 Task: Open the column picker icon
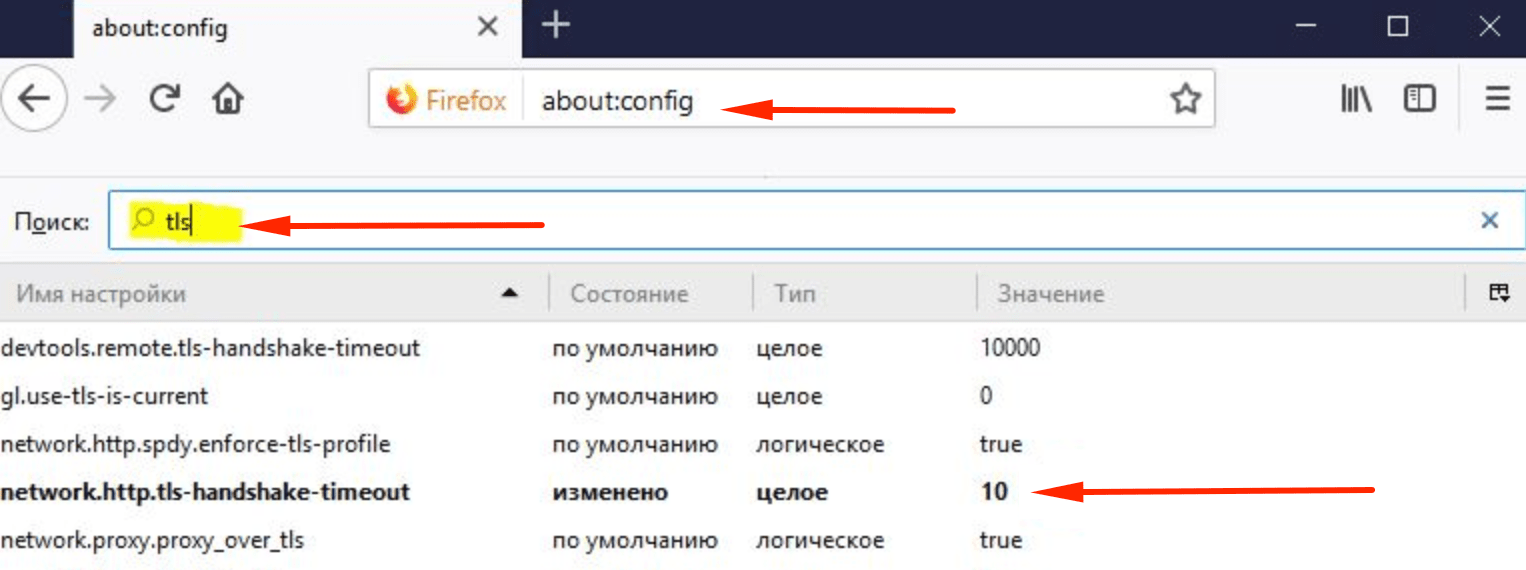1498,293
